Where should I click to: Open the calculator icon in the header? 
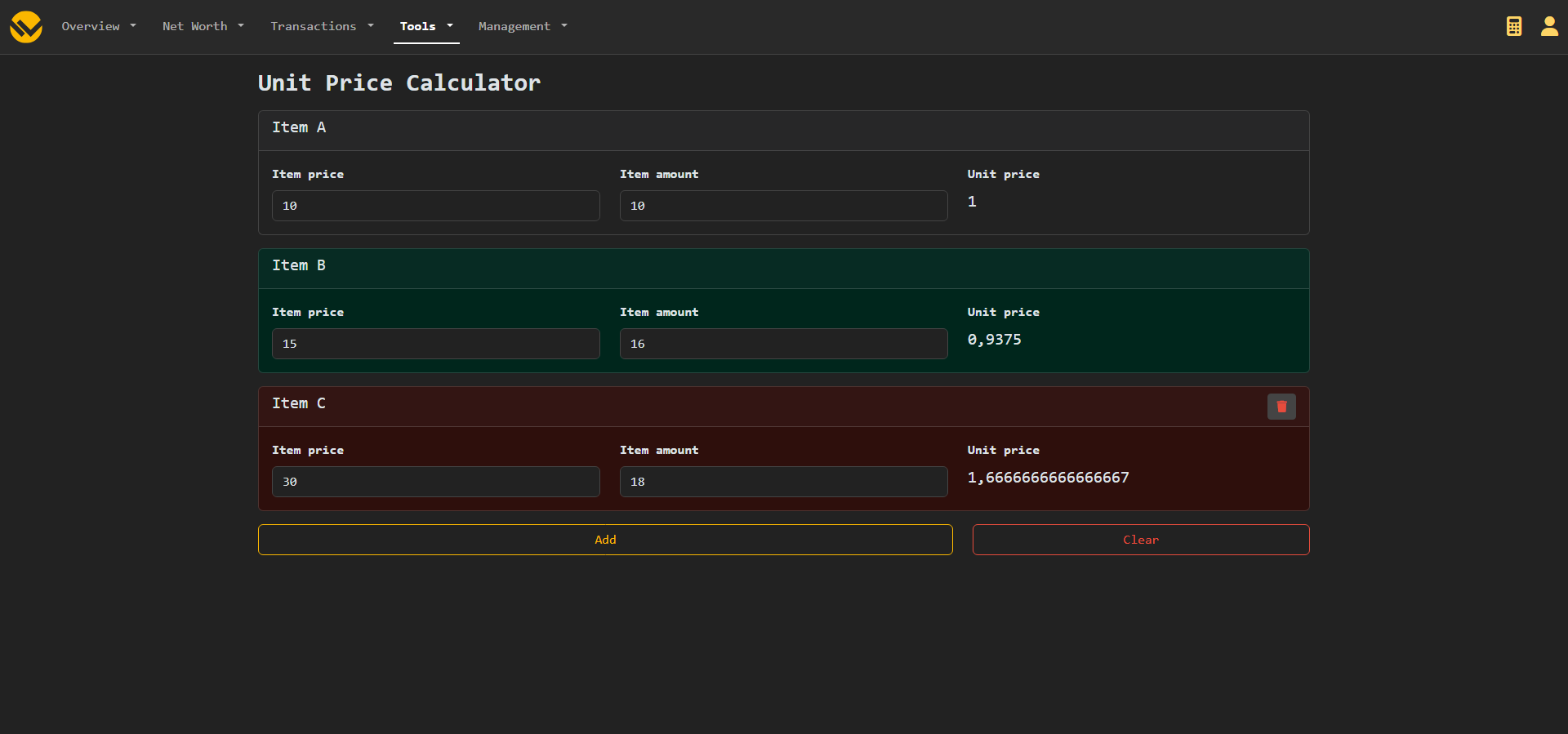pos(1513,26)
